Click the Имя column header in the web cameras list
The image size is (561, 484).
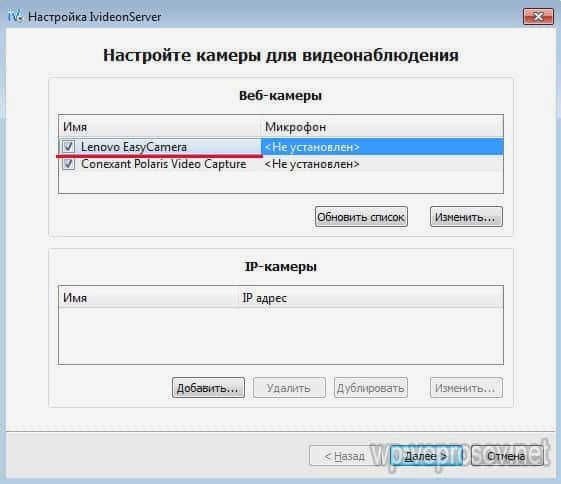click(x=160, y=127)
